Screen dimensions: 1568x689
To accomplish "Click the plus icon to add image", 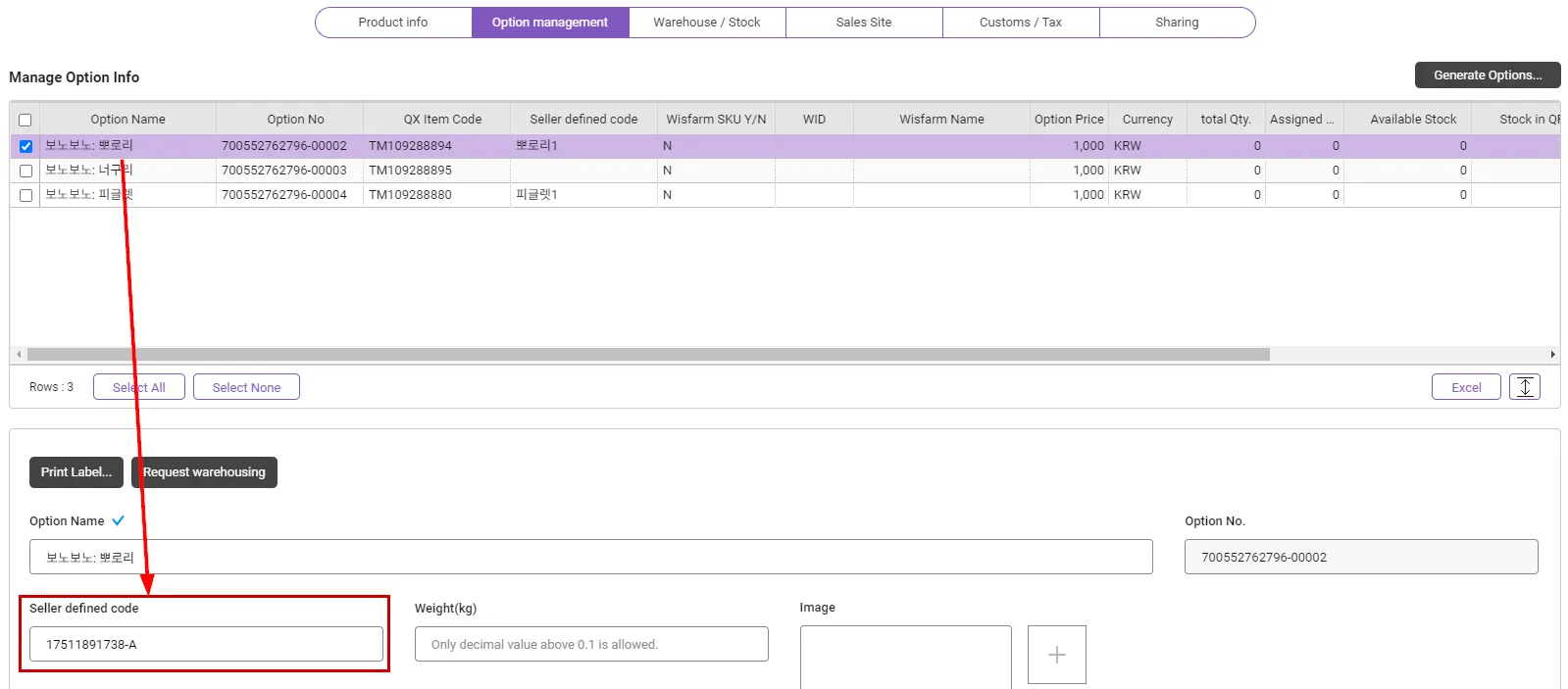I will pyautogui.click(x=1056, y=655).
